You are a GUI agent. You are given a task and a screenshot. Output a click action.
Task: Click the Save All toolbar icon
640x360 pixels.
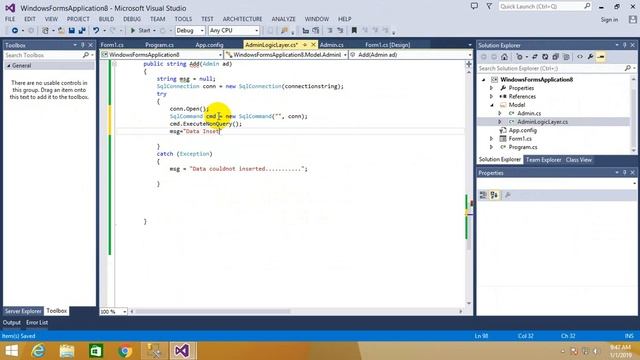pos(82,31)
